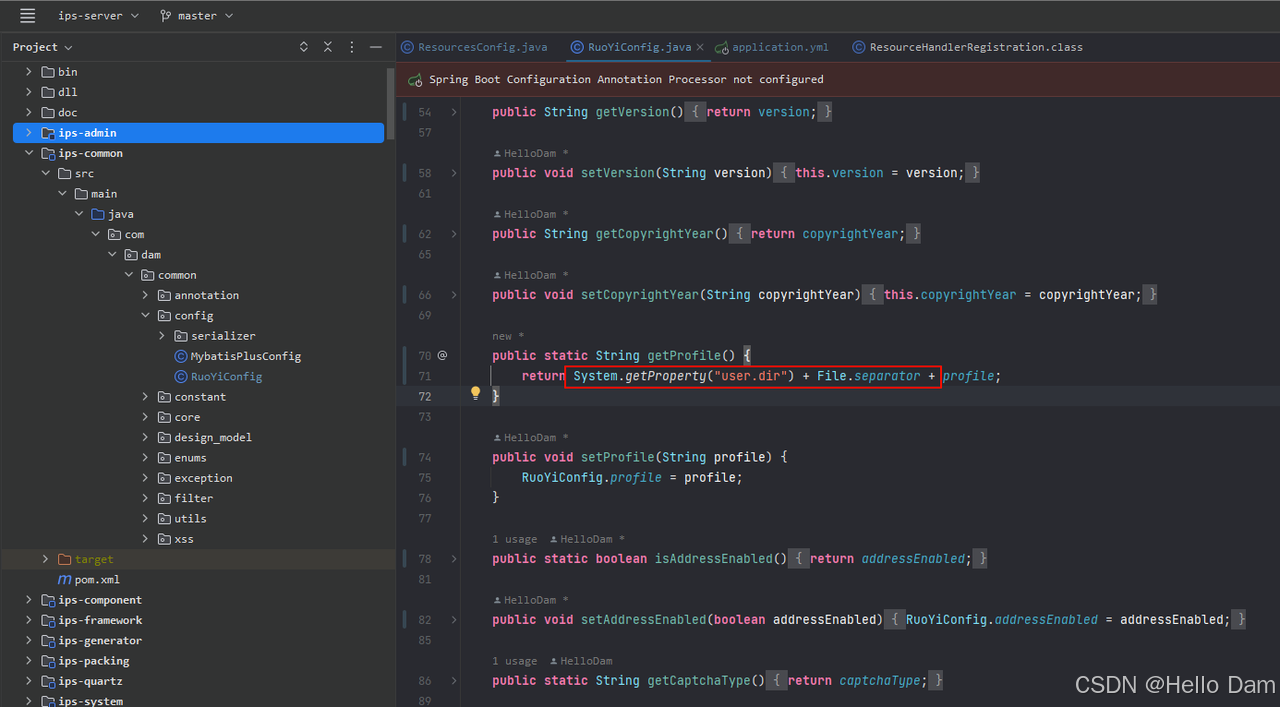The width and height of the screenshot is (1280, 707).
Task: Select the ips-generator module
Action: 92,641
